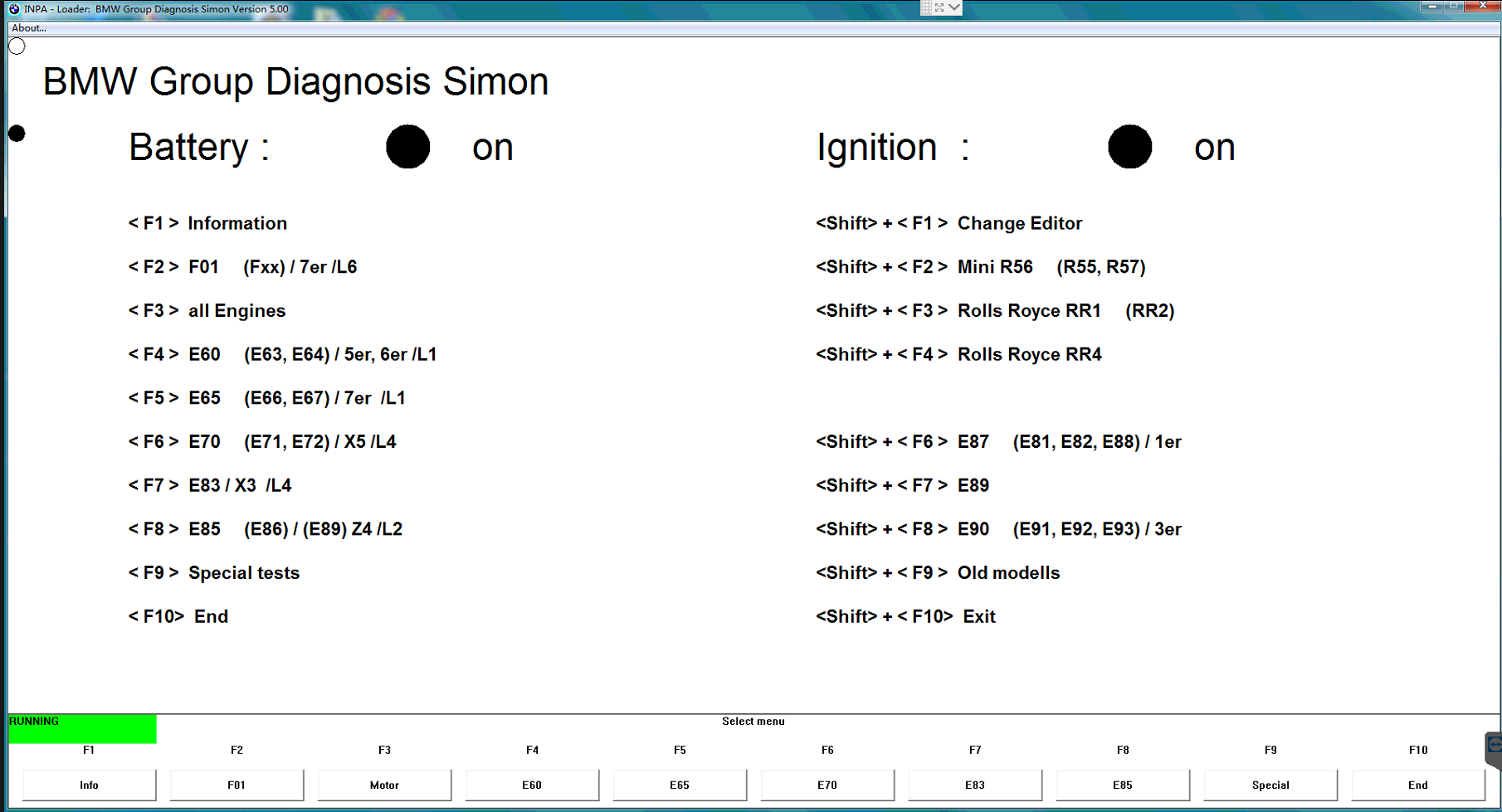Click the '< F2 > F01 (Fxx) / 7er /L6' line
Image resolution: width=1502 pixels, height=812 pixels.
click(x=242, y=267)
